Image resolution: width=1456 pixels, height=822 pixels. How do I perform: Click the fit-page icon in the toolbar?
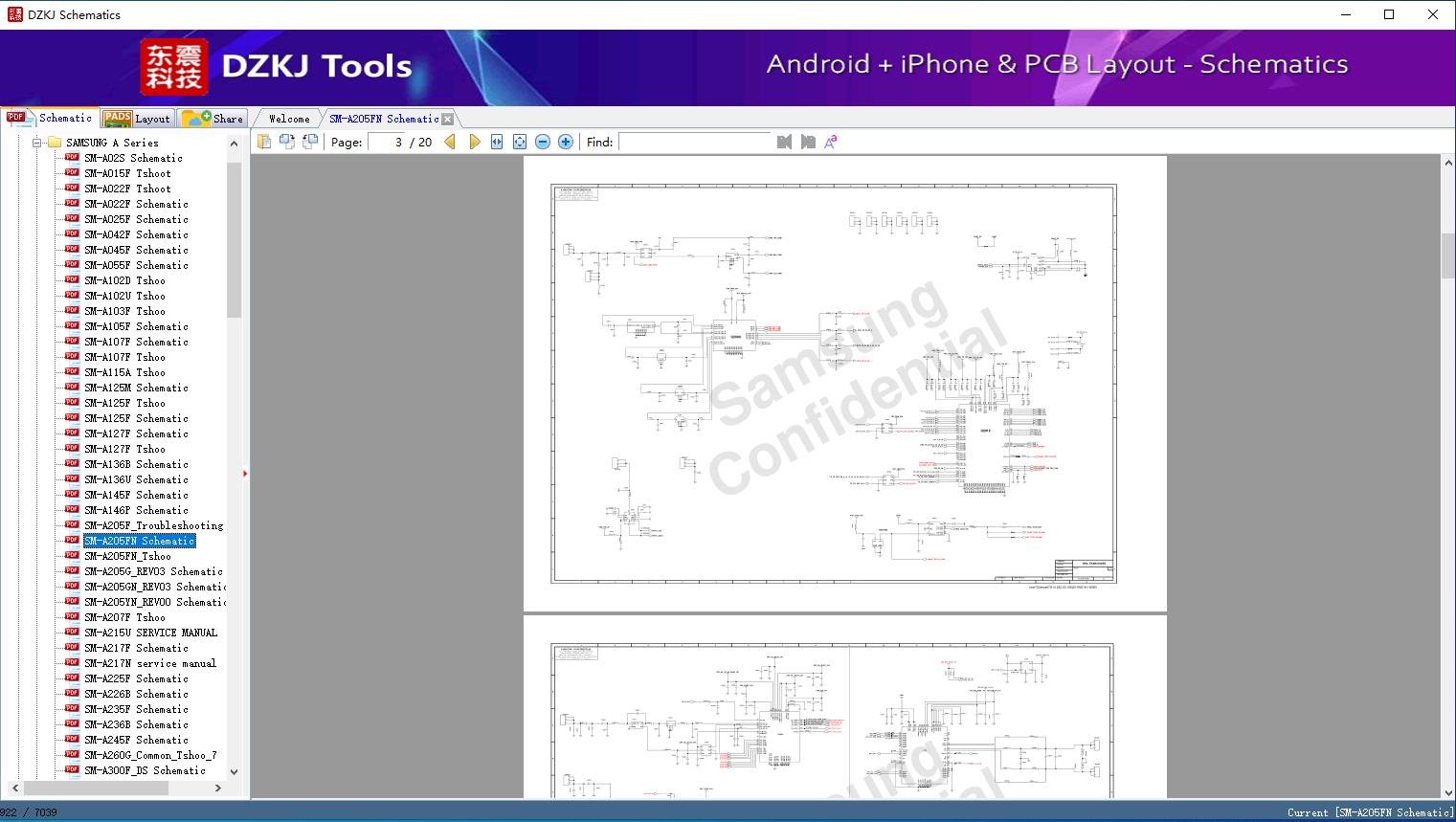(520, 142)
